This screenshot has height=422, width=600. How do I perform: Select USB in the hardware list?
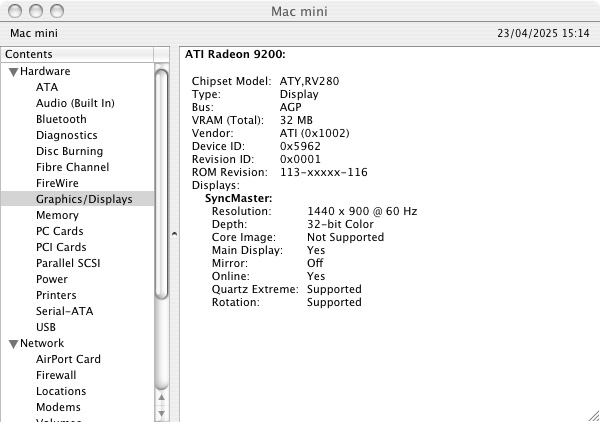[x=46, y=327]
